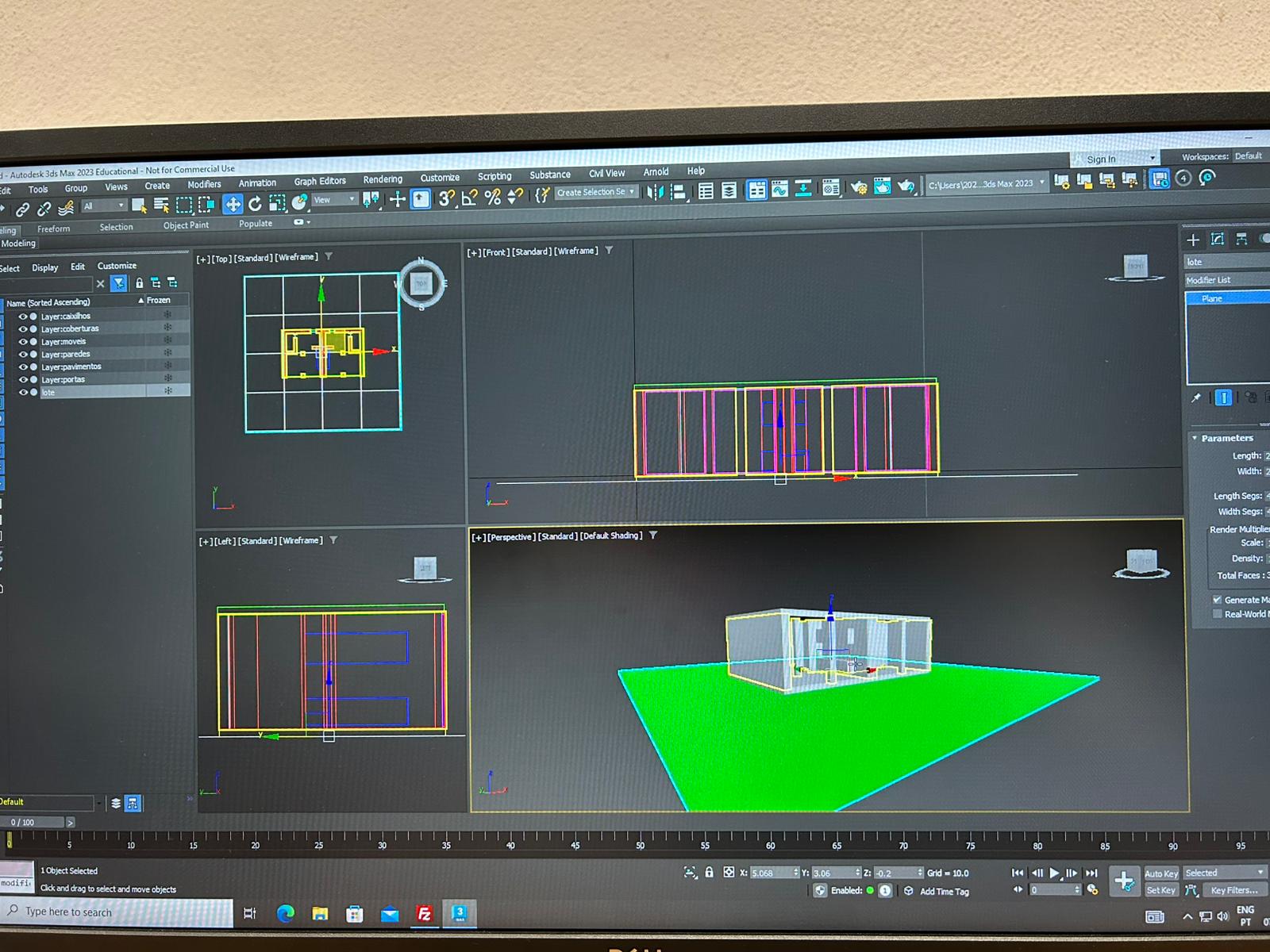Toggle the selection lock icon in status bar

click(x=710, y=873)
